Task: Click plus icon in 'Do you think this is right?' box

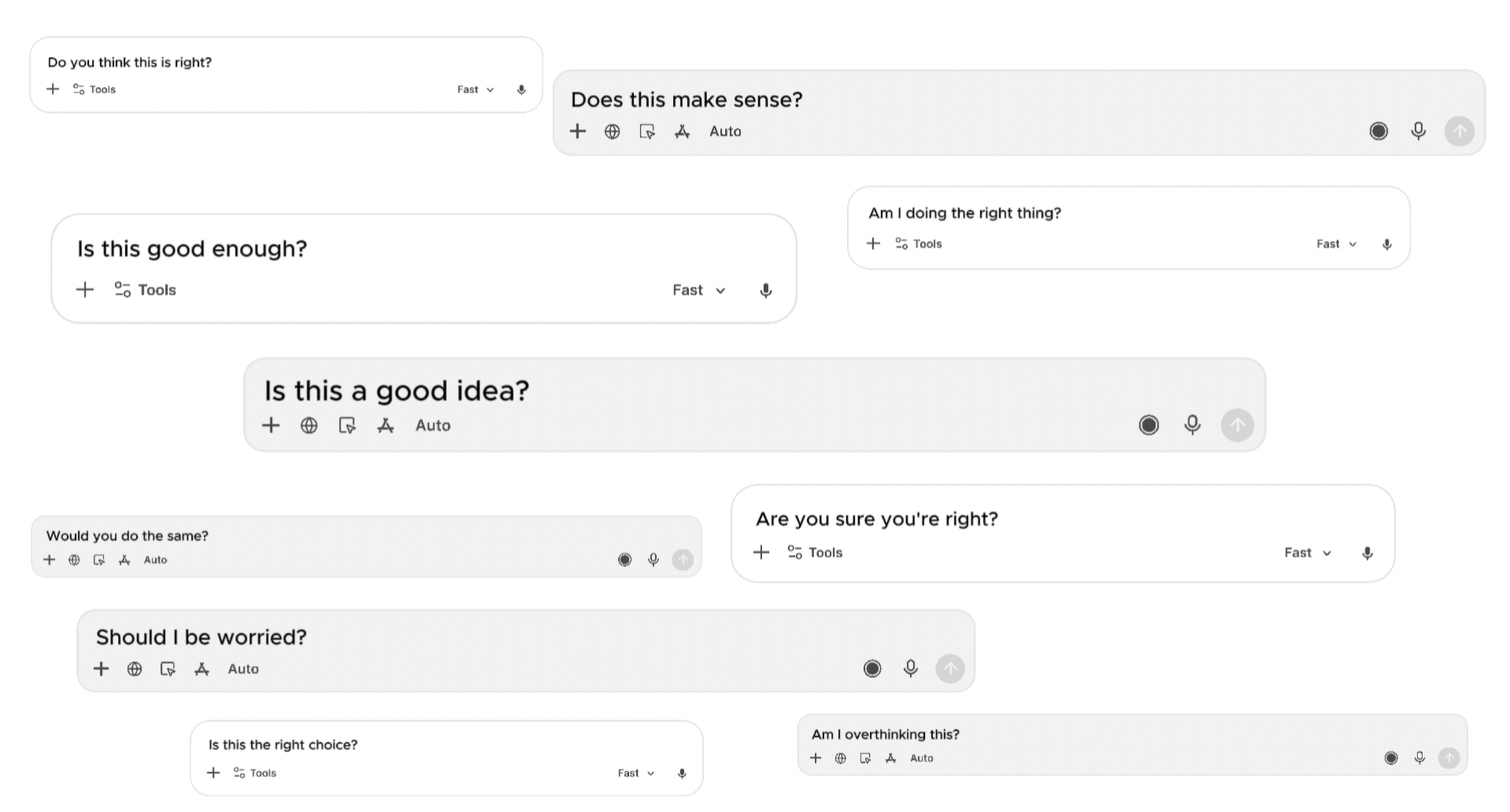Action: 53,89
